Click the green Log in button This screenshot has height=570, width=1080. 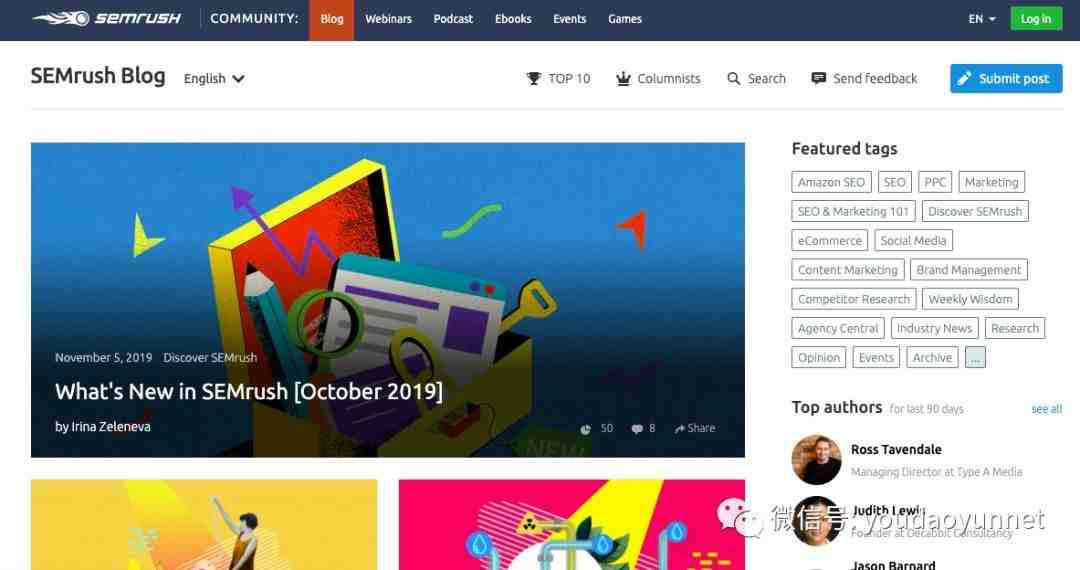click(x=1036, y=19)
